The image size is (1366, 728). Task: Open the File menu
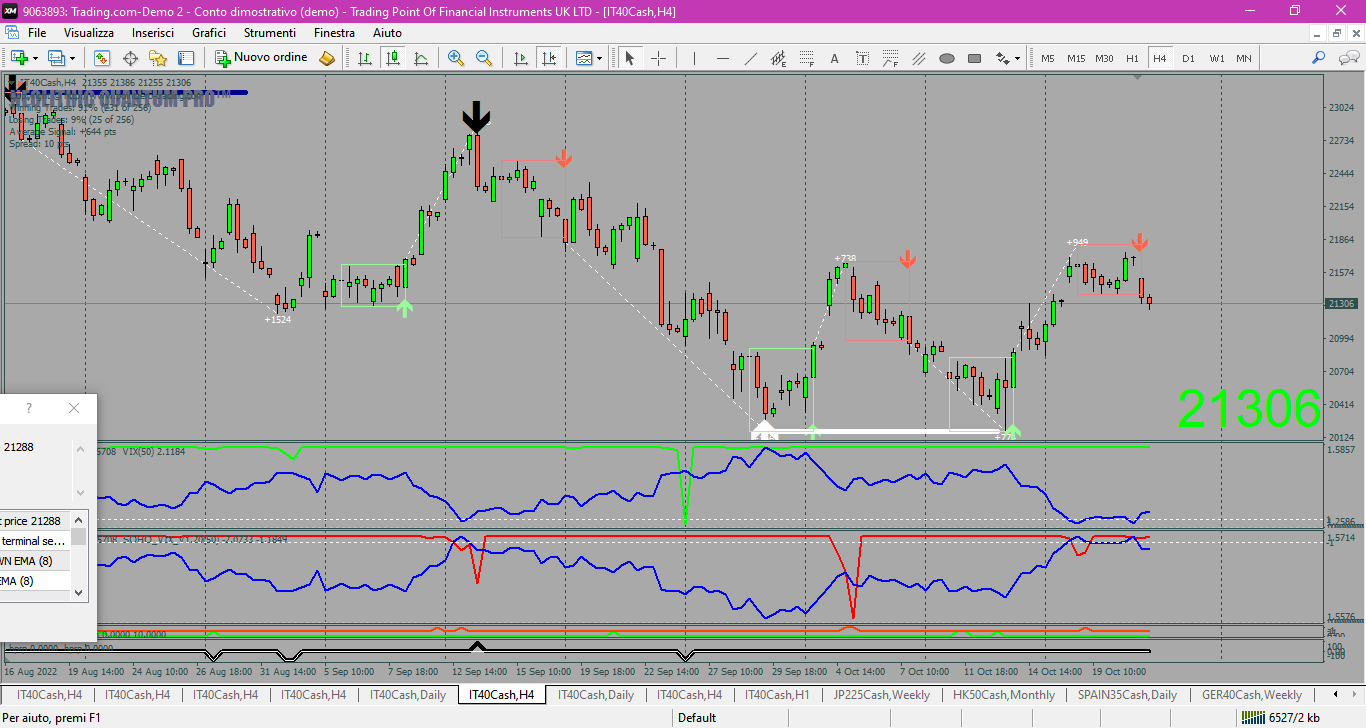point(37,33)
